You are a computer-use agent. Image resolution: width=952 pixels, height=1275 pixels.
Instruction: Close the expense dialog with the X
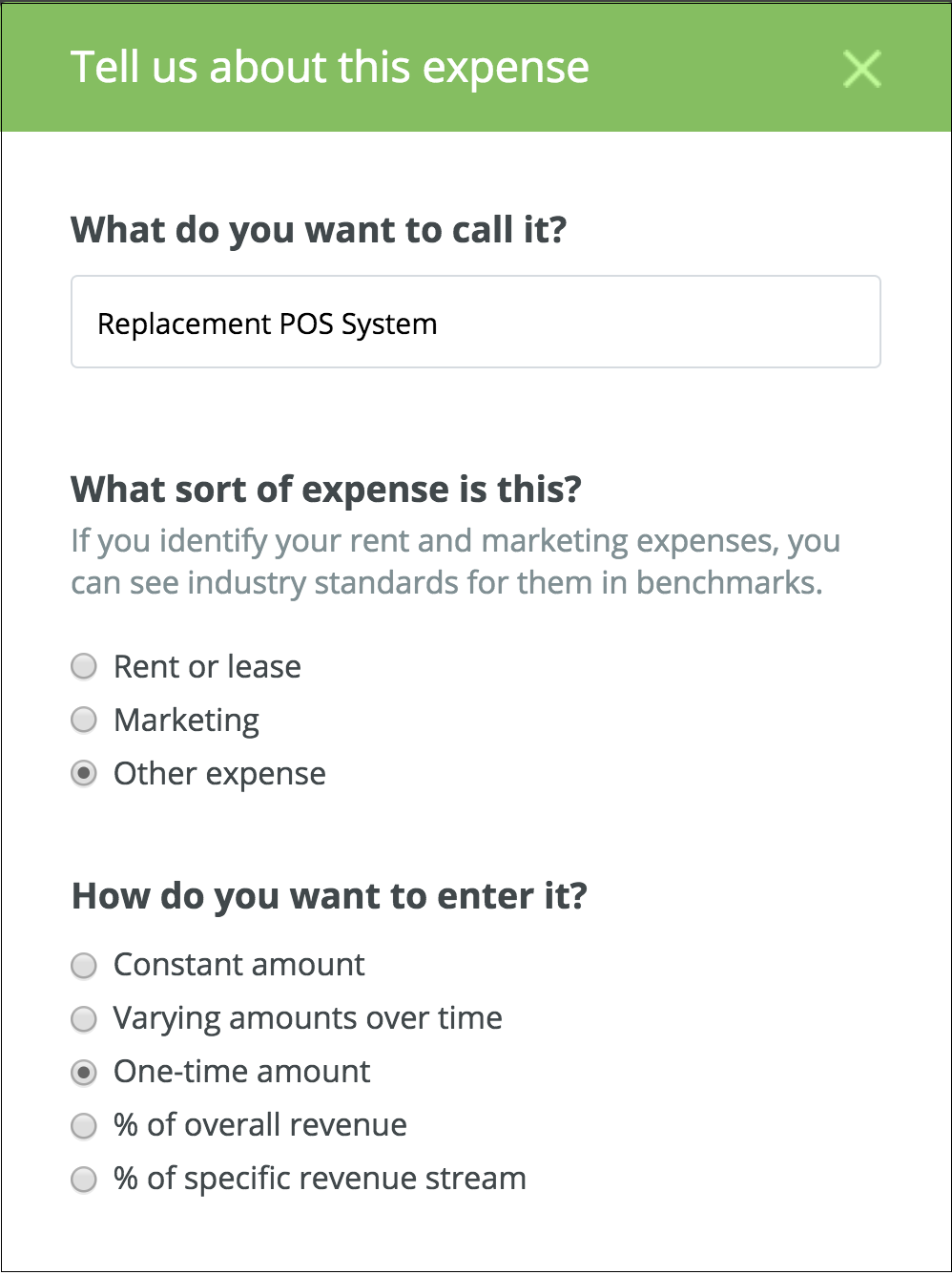point(861,68)
